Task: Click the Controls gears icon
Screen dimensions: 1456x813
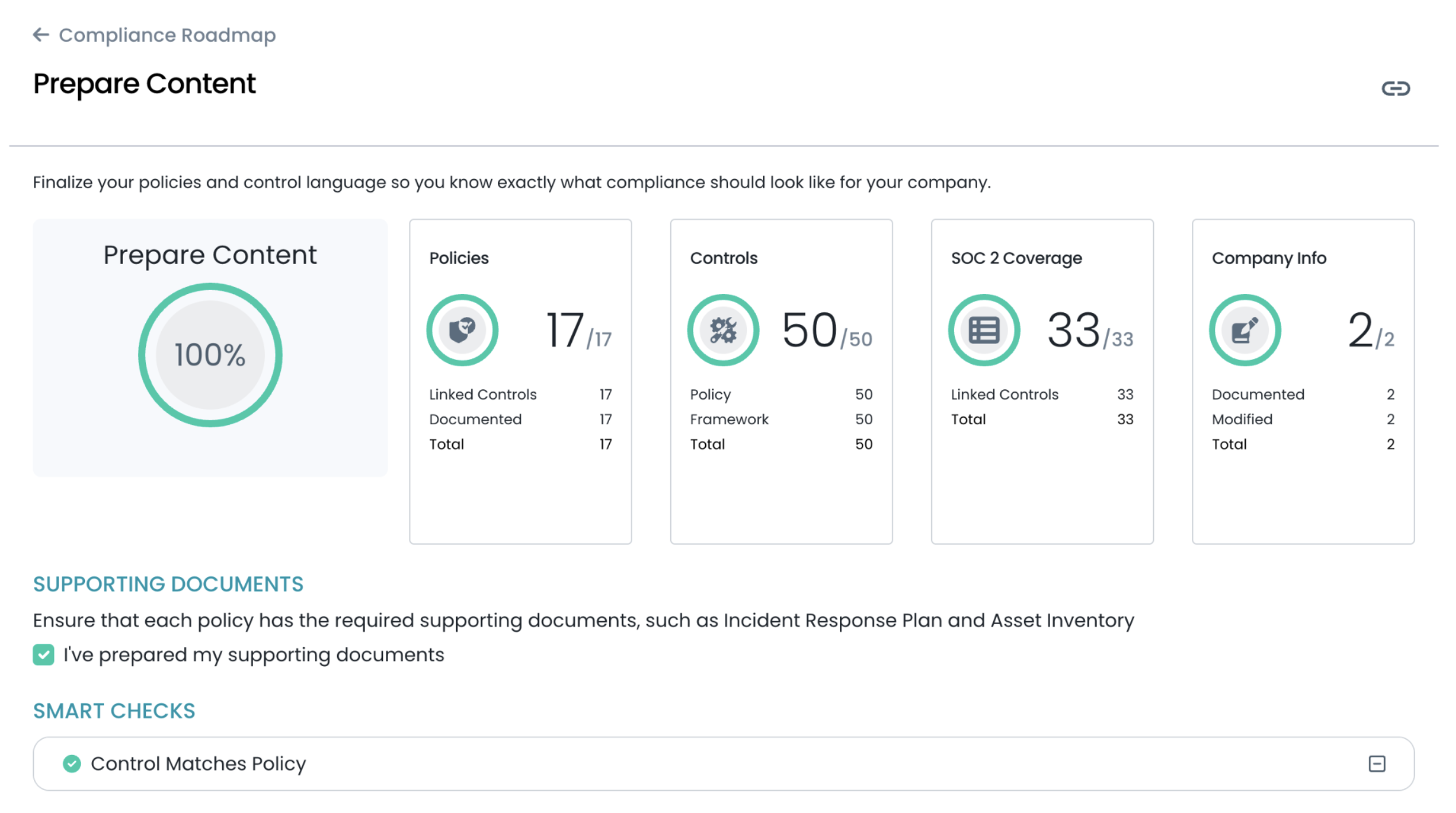Action: tap(723, 330)
